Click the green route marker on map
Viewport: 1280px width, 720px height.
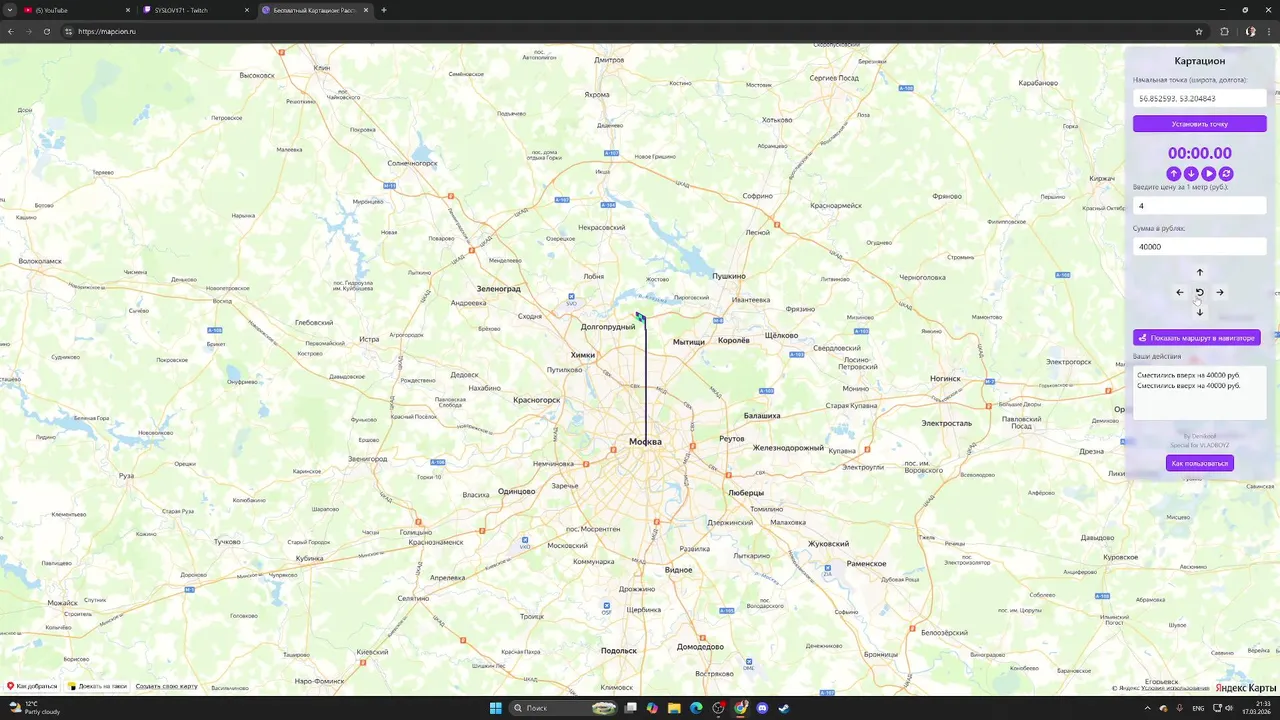pos(640,317)
